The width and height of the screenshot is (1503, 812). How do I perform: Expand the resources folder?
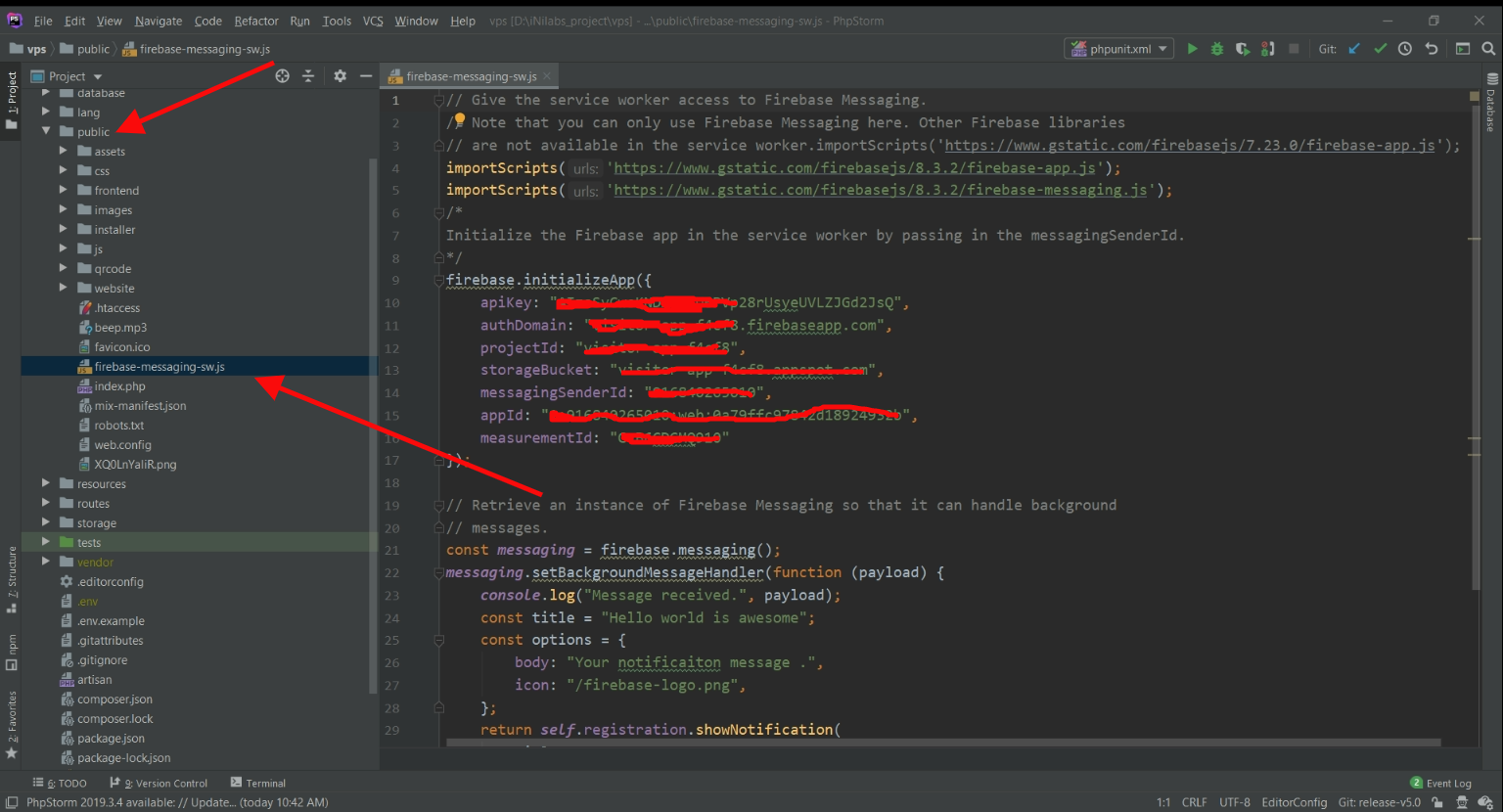click(46, 483)
